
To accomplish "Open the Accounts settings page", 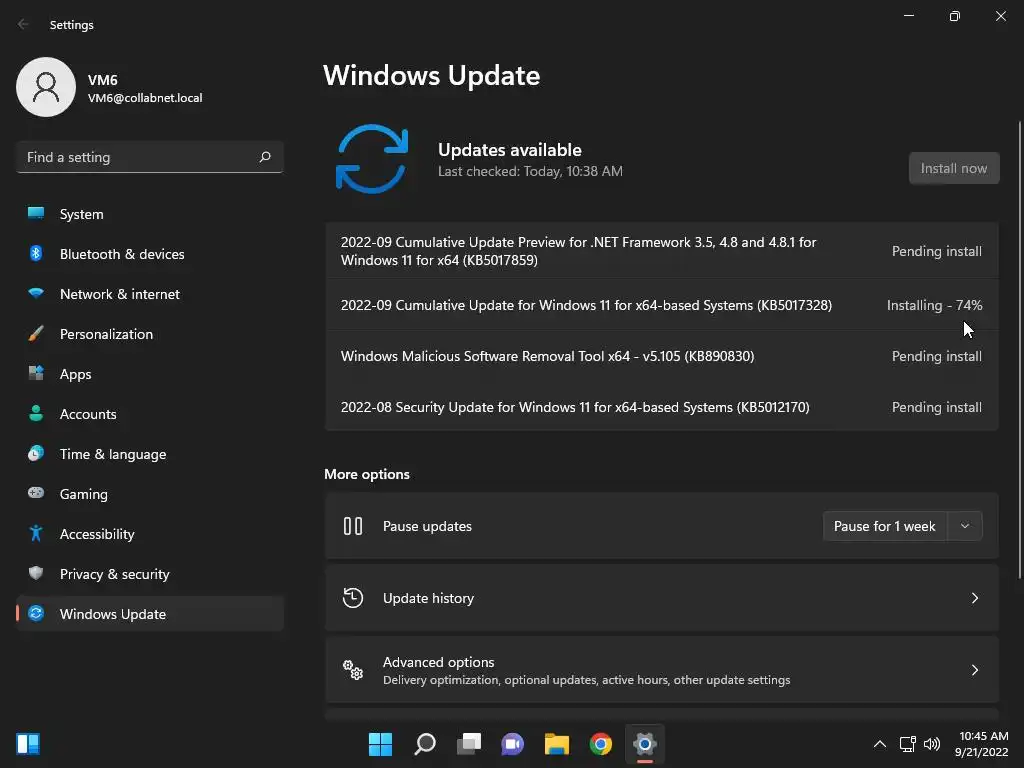I will click(150, 414).
